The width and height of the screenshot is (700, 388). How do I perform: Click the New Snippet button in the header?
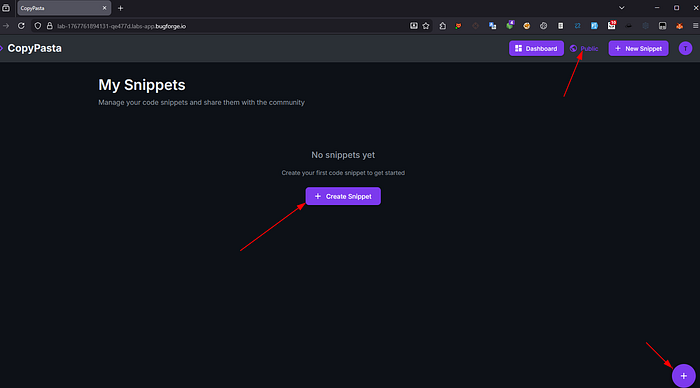click(638, 48)
